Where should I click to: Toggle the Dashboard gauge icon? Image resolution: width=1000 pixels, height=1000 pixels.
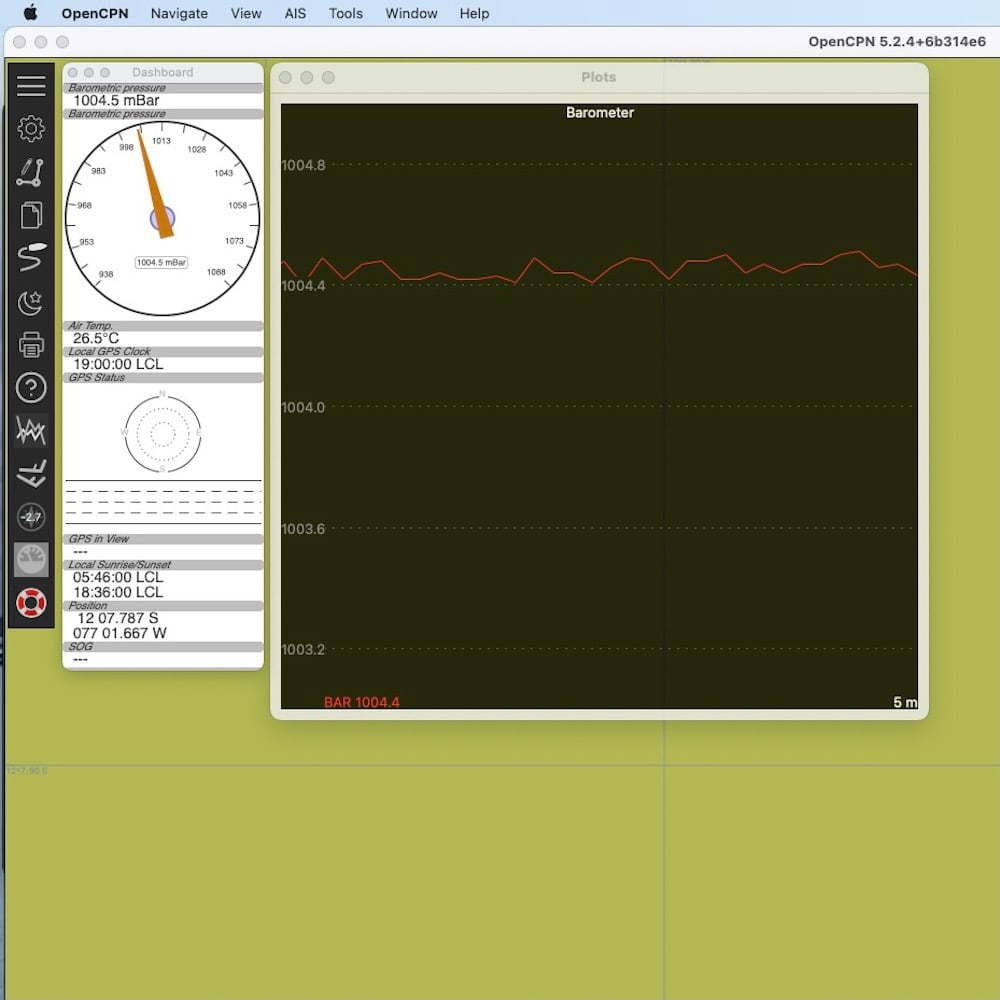[x=31, y=560]
